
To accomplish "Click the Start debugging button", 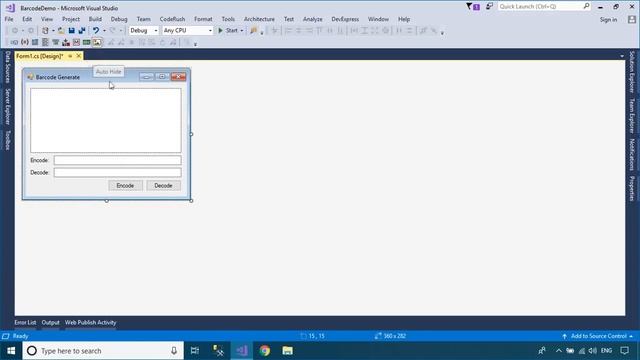I will pyautogui.click(x=231, y=31).
